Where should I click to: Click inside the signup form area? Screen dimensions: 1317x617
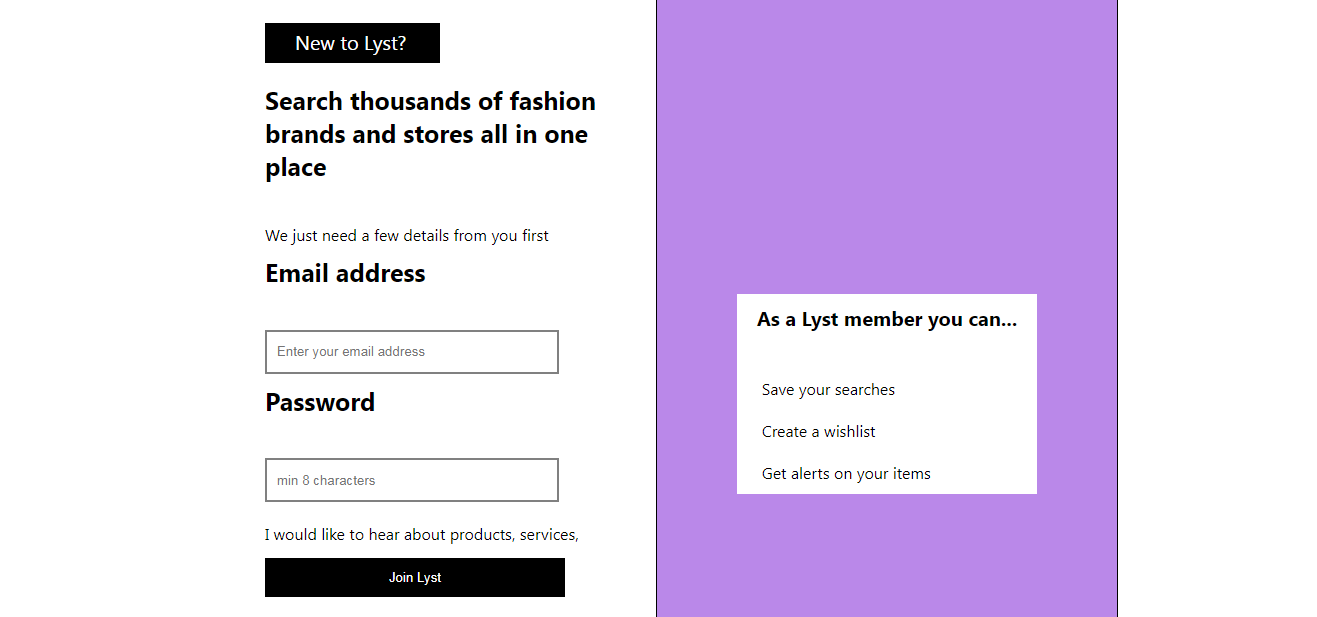tap(411, 420)
